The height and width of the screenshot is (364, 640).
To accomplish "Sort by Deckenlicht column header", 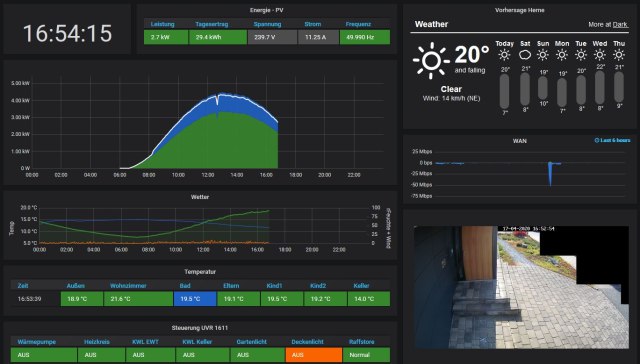I will coord(307,342).
